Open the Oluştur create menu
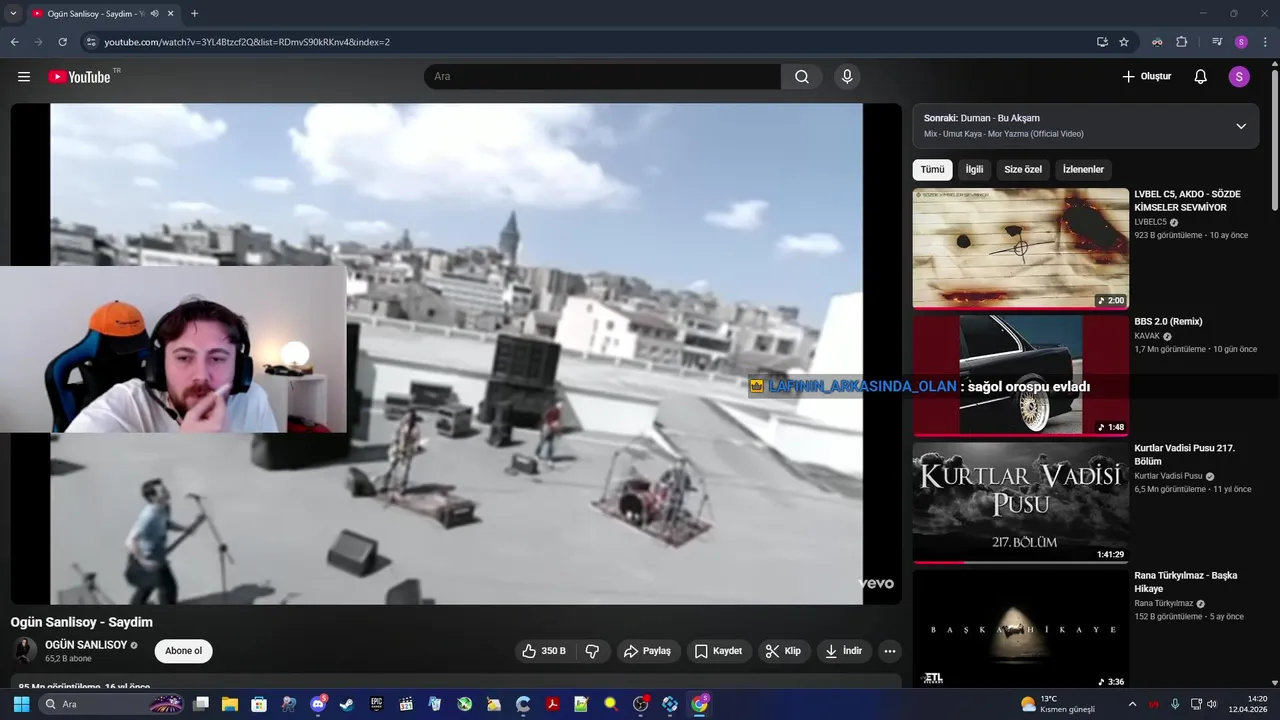 point(1146,77)
